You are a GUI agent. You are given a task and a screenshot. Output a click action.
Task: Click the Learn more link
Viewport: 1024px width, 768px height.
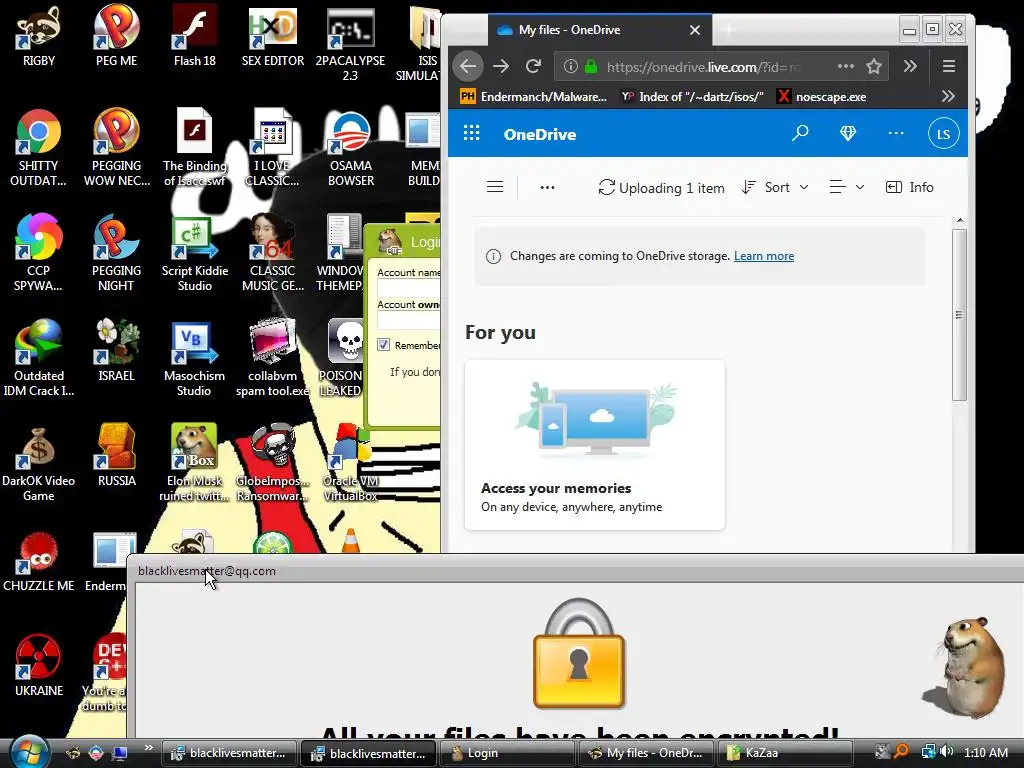764,256
